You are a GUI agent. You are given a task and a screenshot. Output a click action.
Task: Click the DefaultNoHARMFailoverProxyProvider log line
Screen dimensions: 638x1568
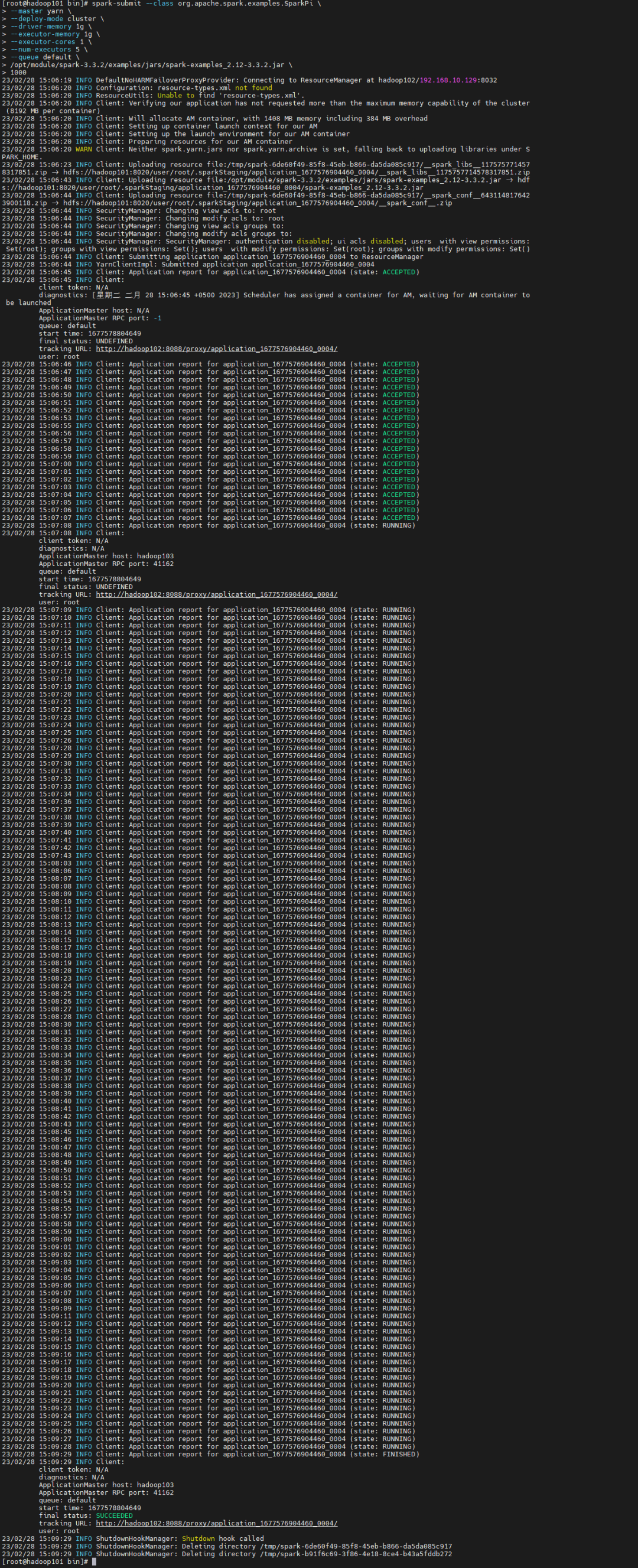point(249,80)
